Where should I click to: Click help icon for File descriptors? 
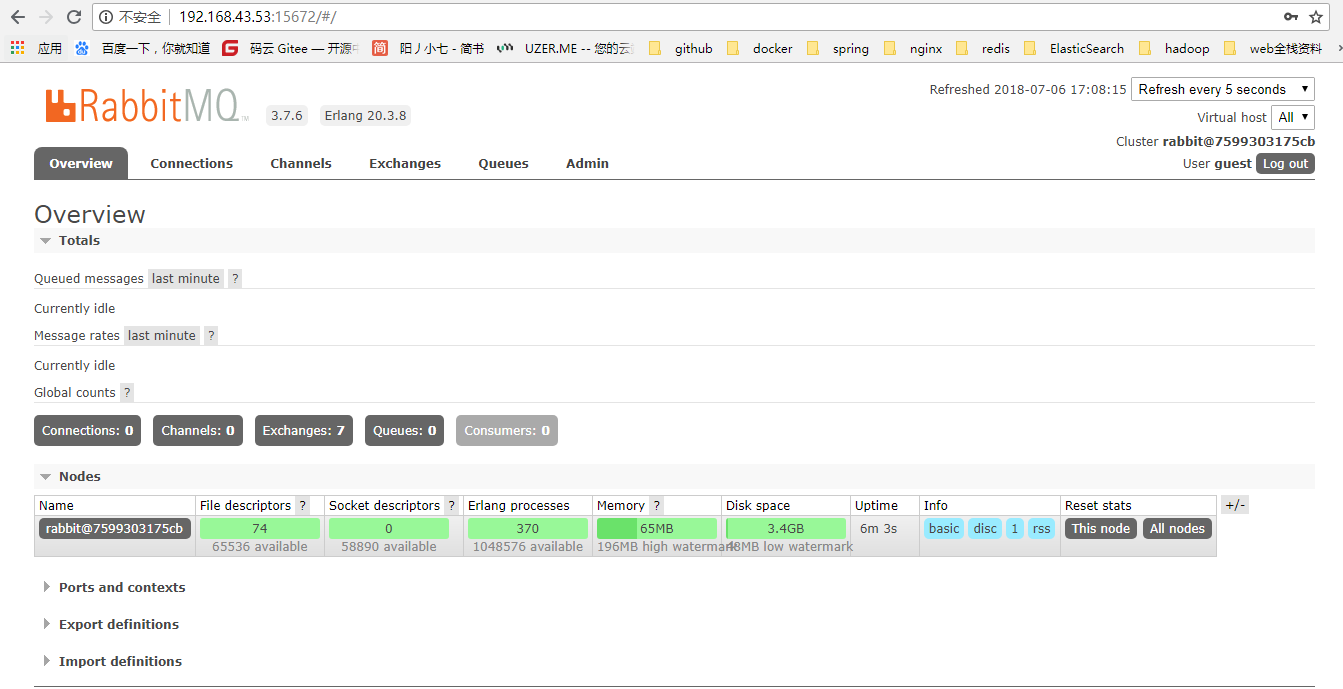point(303,506)
